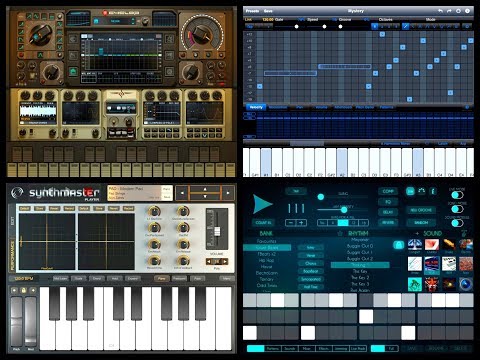Open the SynthMaster Menu button

[x=227, y=278]
